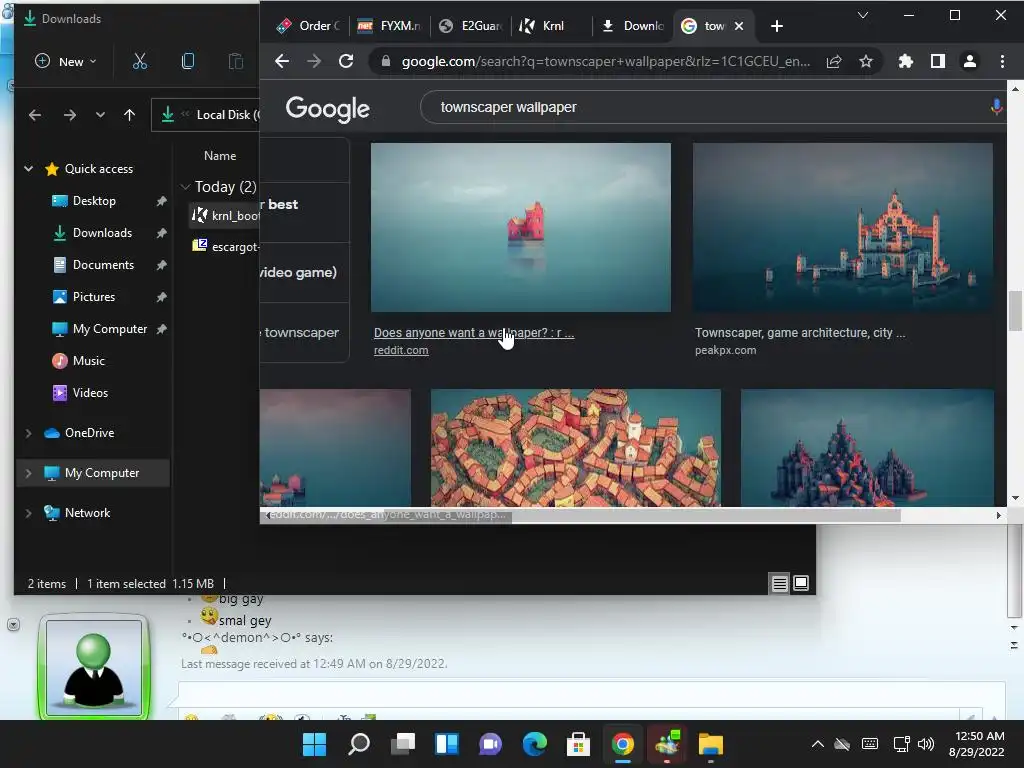Screen dimensions: 1024x768
Task: Click voice search microphone icon
Action: [997, 107]
